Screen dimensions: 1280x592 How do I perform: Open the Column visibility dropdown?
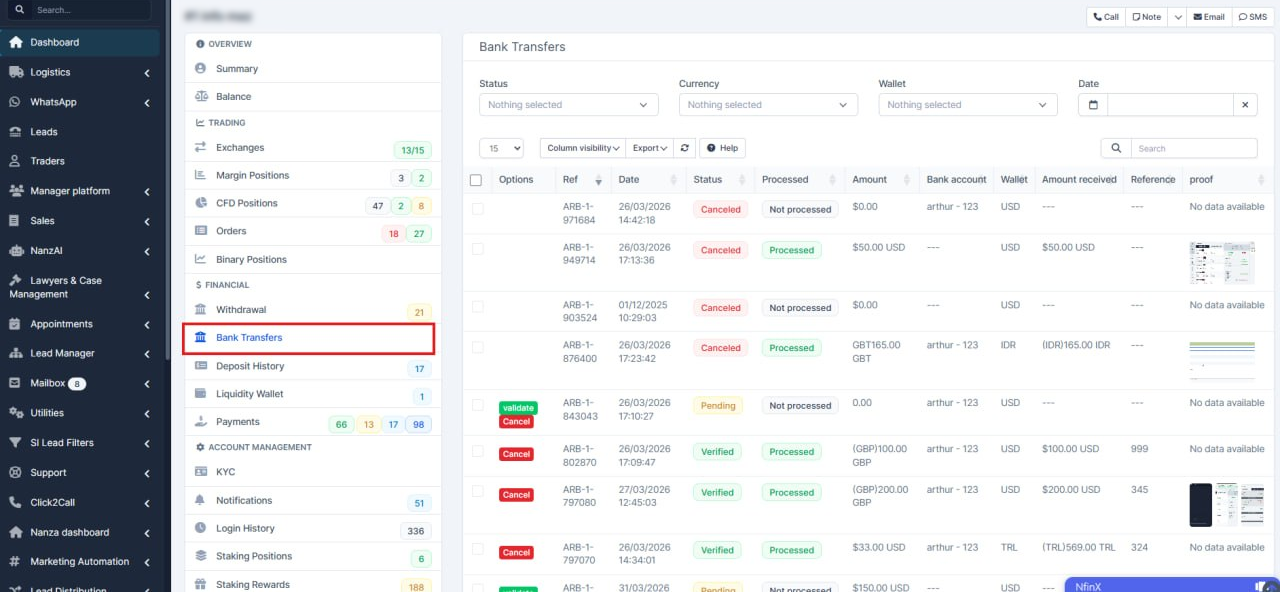click(x=583, y=148)
